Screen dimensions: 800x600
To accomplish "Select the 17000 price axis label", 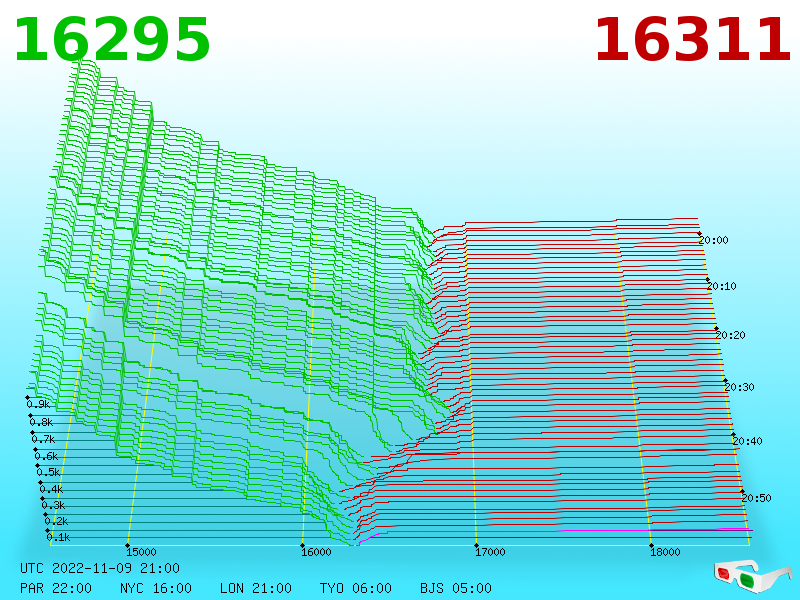I will pyautogui.click(x=490, y=552).
